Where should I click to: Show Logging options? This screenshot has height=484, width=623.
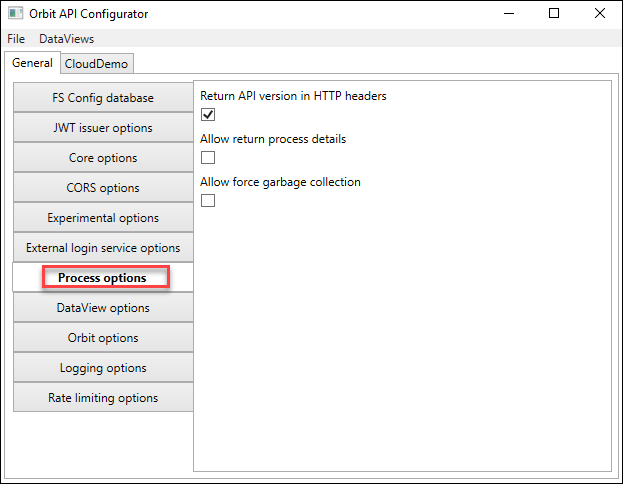(x=103, y=368)
